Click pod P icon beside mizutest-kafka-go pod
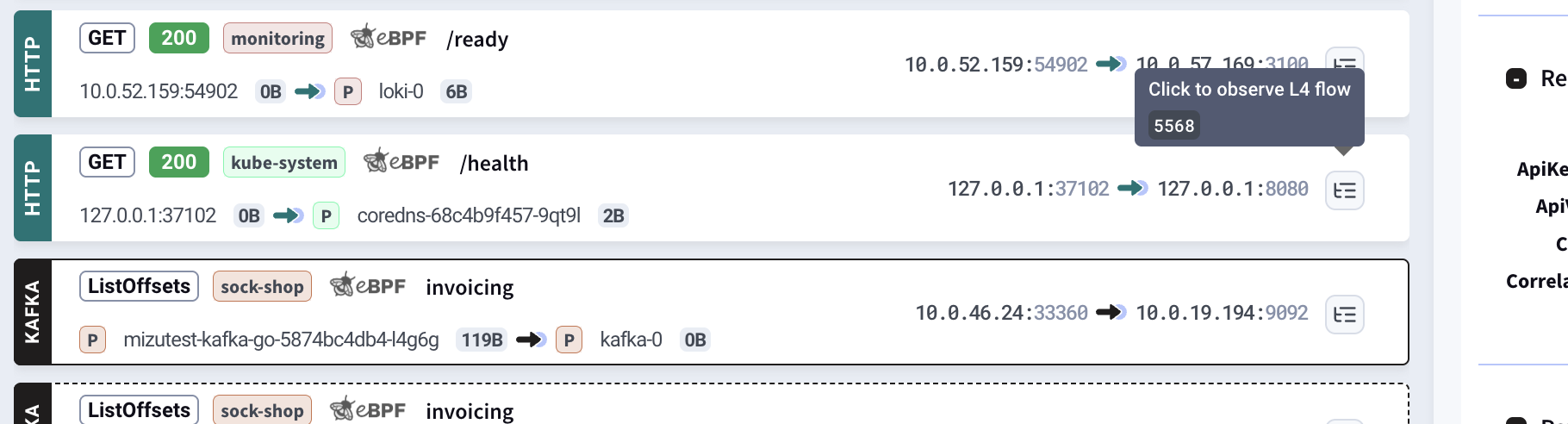Viewport: 1568px width, 424px height. [x=92, y=340]
